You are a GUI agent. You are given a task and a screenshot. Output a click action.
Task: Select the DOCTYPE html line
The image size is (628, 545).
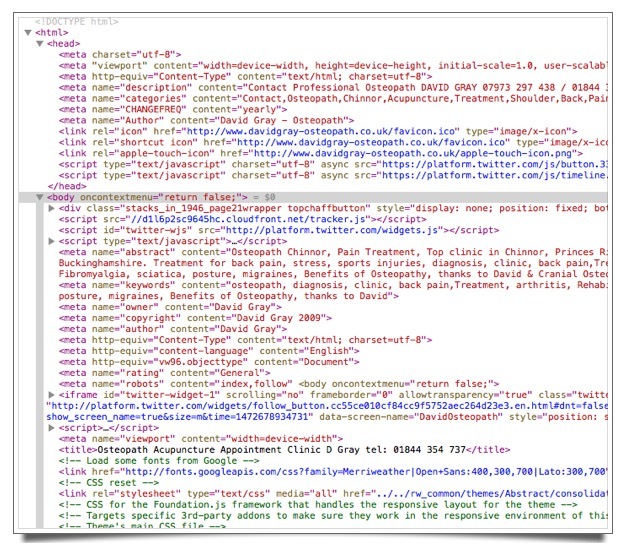76,22
